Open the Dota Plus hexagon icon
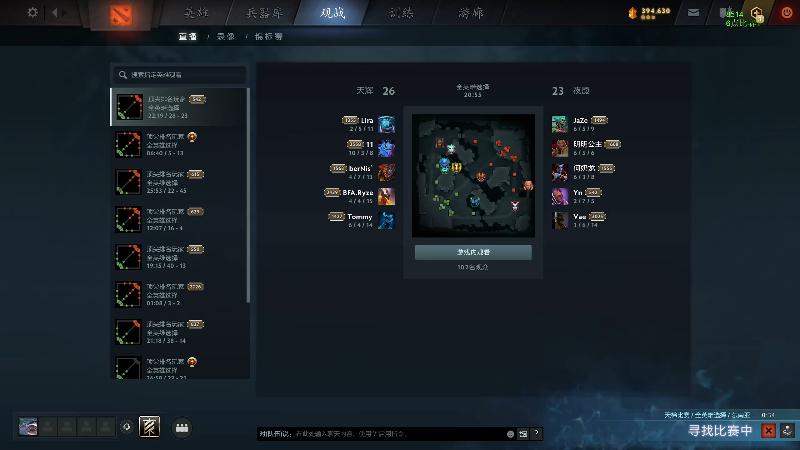 point(757,14)
